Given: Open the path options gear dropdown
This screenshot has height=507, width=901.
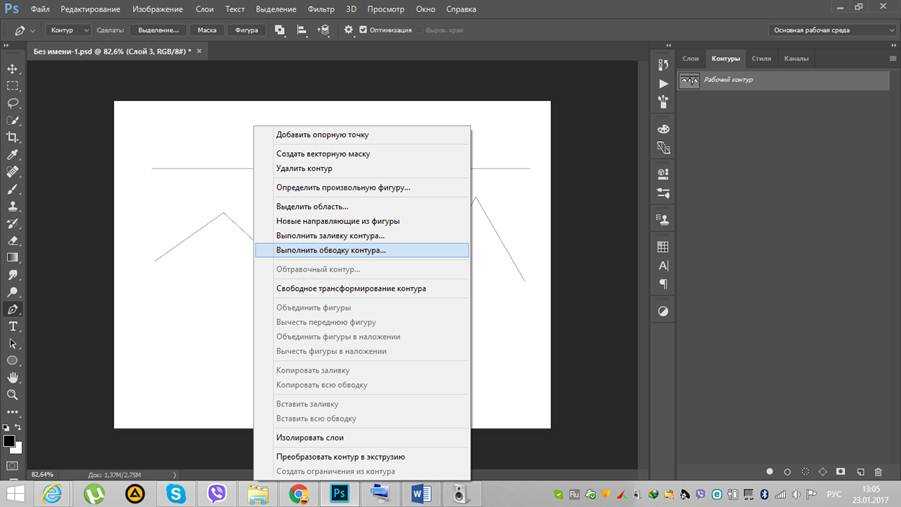Looking at the screenshot, I should pyautogui.click(x=349, y=30).
